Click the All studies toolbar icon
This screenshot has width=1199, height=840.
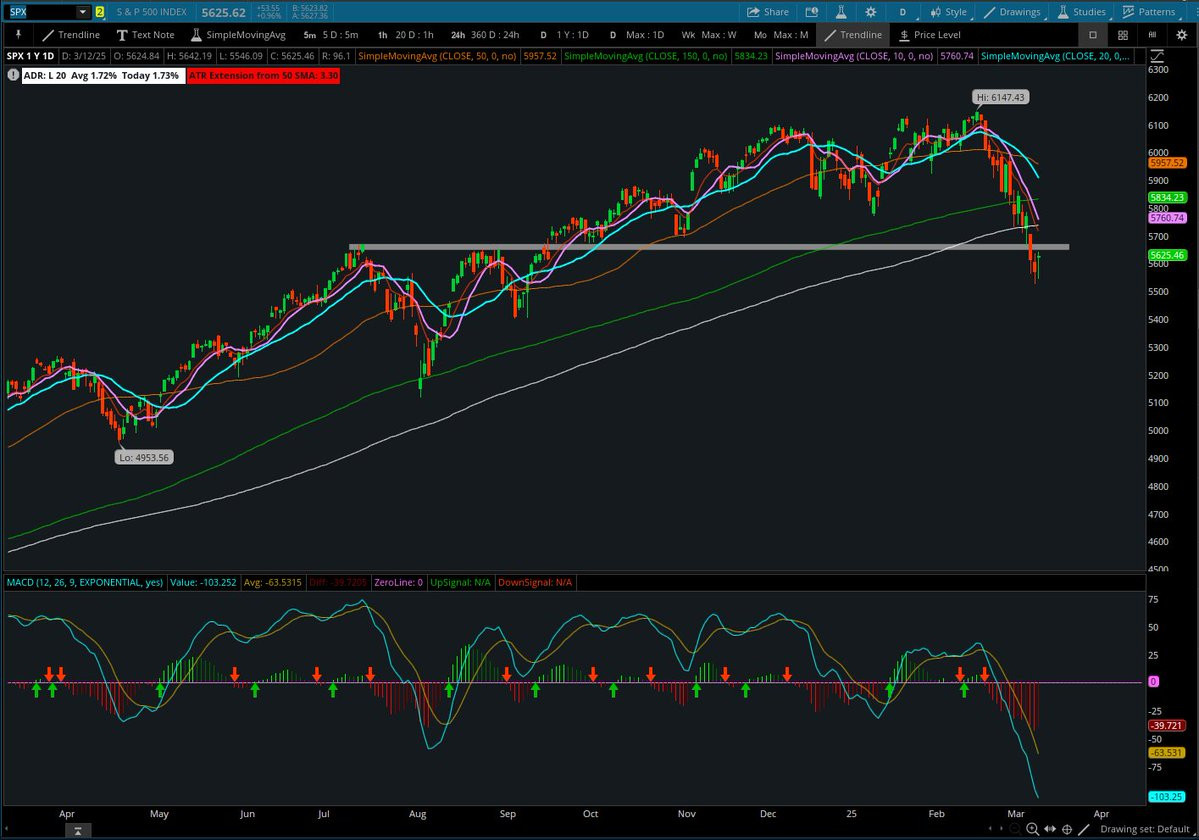pos(1152,34)
